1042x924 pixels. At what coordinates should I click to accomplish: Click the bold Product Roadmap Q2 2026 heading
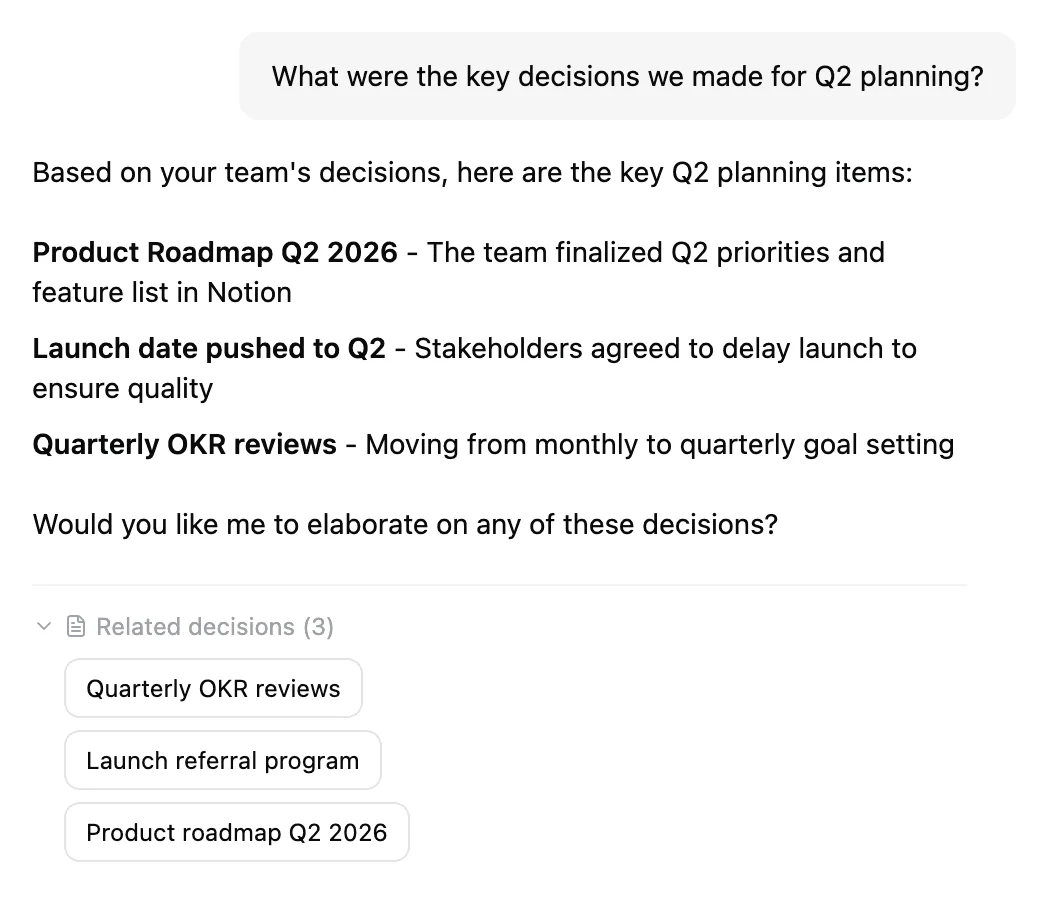tap(212, 252)
